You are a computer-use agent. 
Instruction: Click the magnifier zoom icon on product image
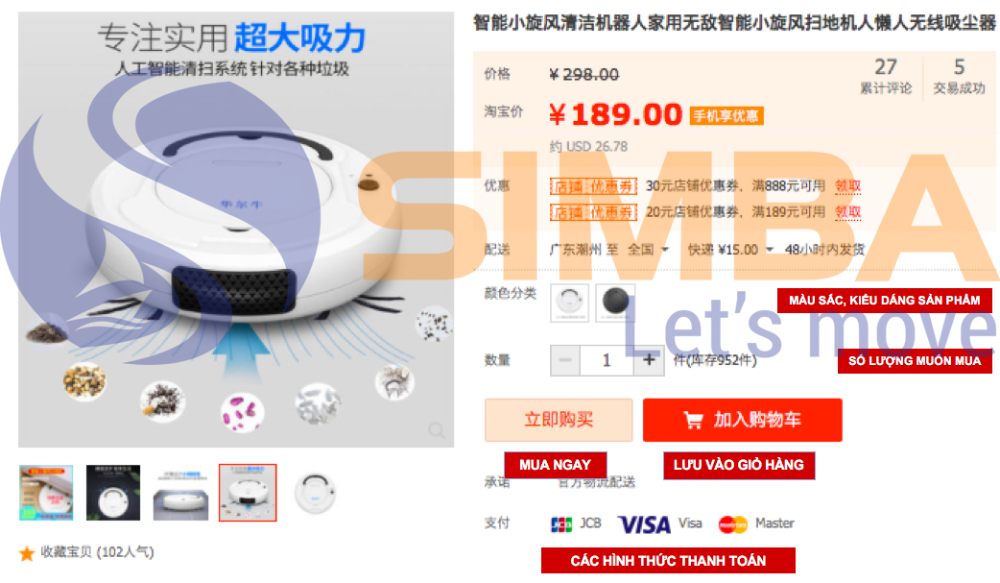point(437,431)
